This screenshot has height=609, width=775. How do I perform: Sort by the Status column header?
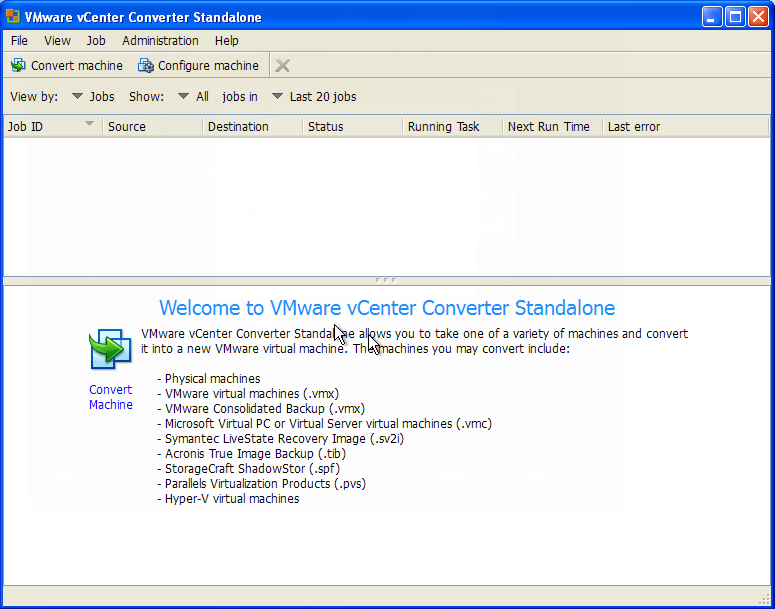352,127
